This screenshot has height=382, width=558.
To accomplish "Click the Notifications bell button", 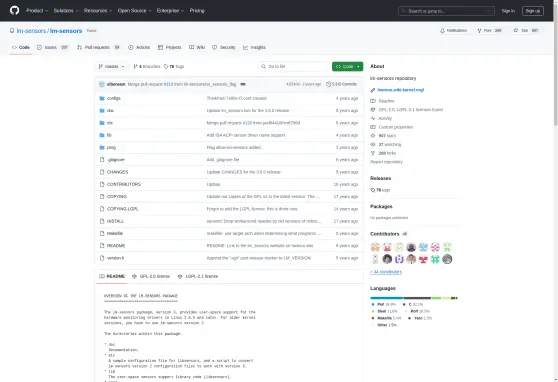I will pos(453,31).
